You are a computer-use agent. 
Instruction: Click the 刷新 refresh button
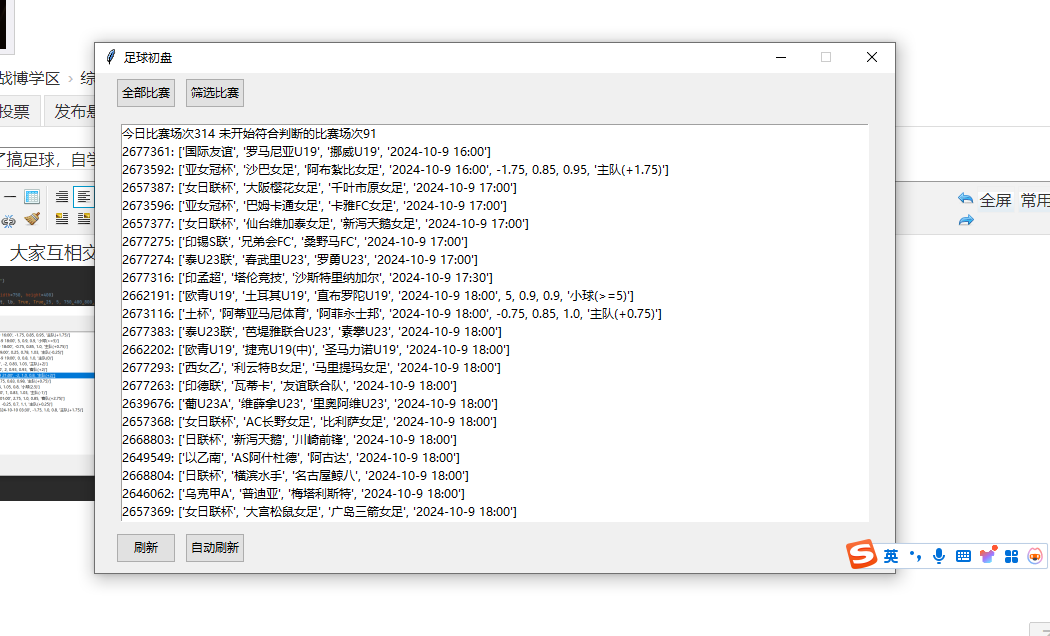click(x=145, y=548)
